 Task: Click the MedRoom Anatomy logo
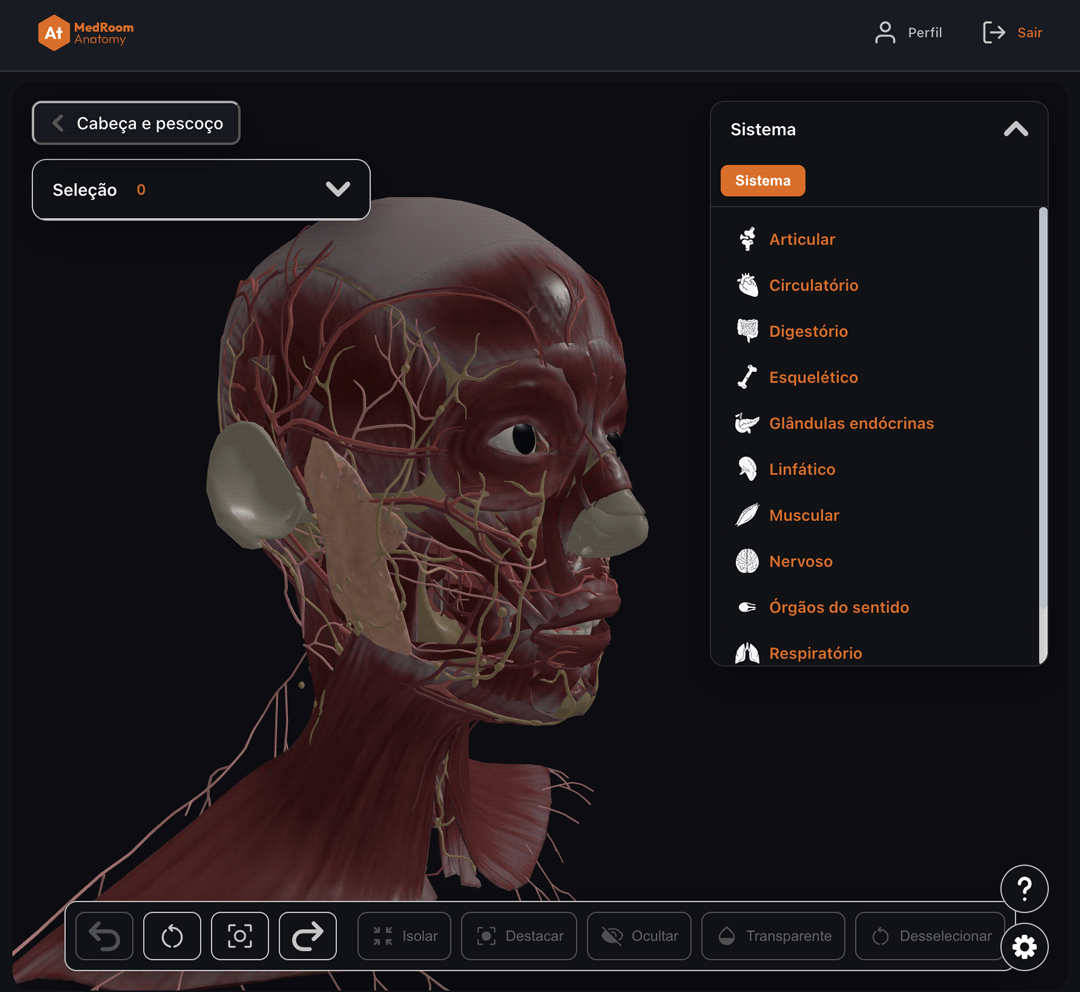86,32
